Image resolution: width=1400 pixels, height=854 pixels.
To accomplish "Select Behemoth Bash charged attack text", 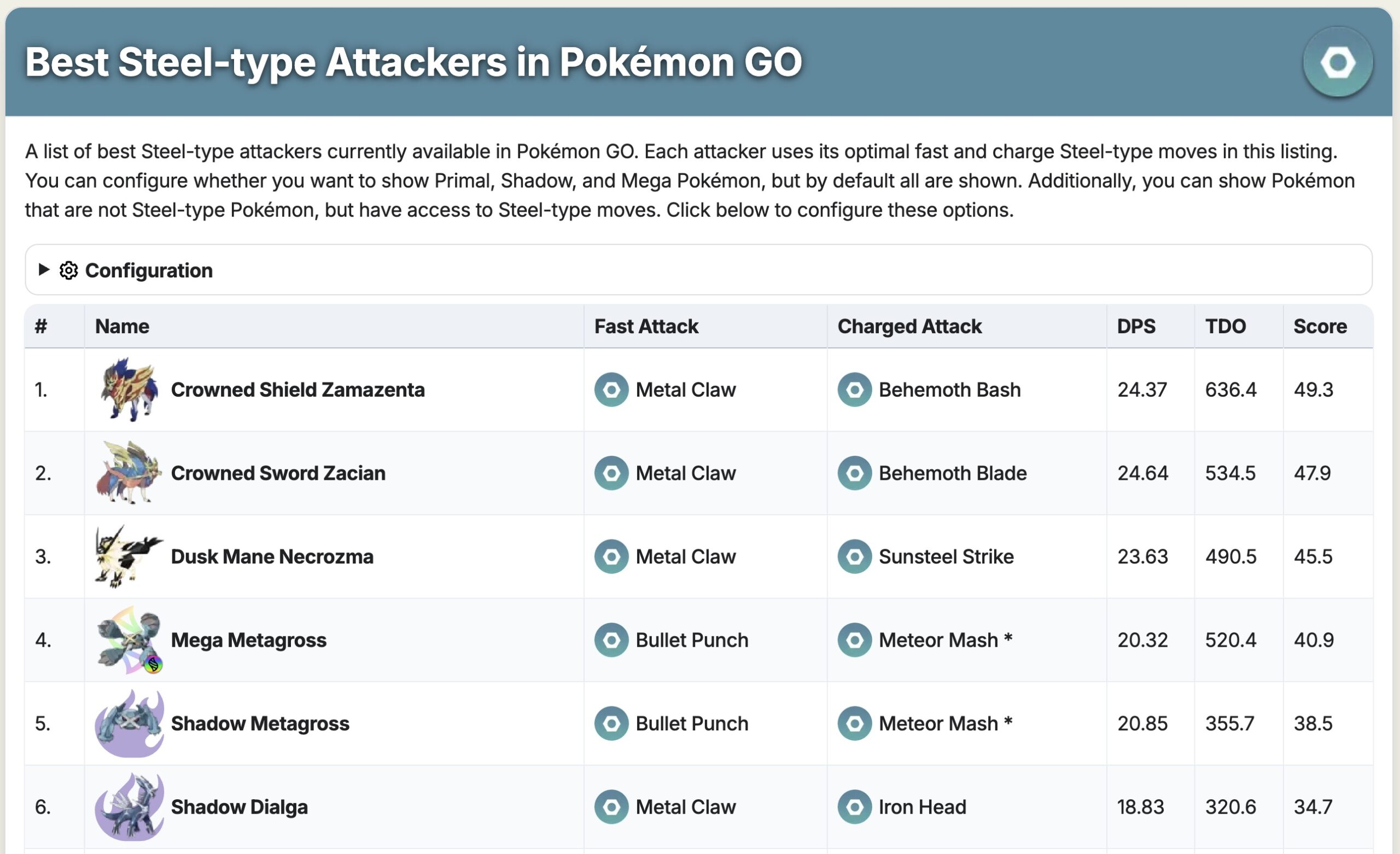I will pos(949,390).
